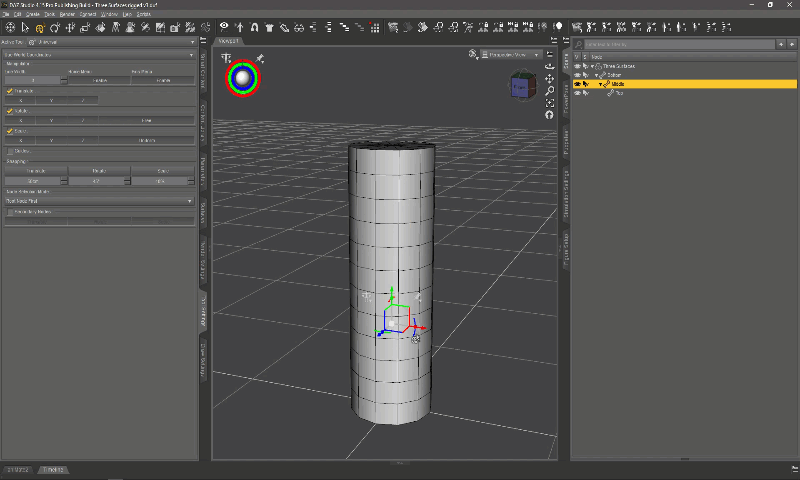This screenshot has width=800, height=480.
Task: Click the magnet icon in toolbar
Action: [x=254, y=27]
